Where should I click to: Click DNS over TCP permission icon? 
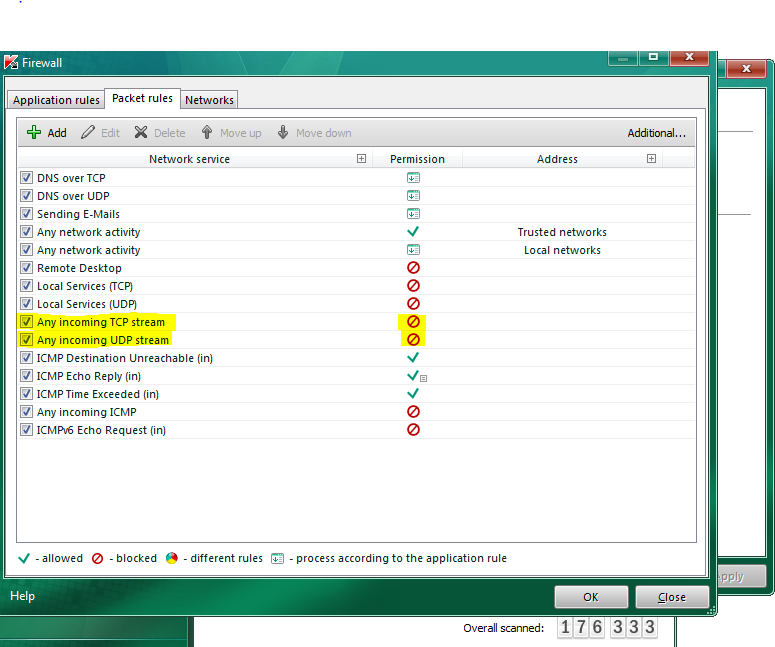tap(413, 178)
